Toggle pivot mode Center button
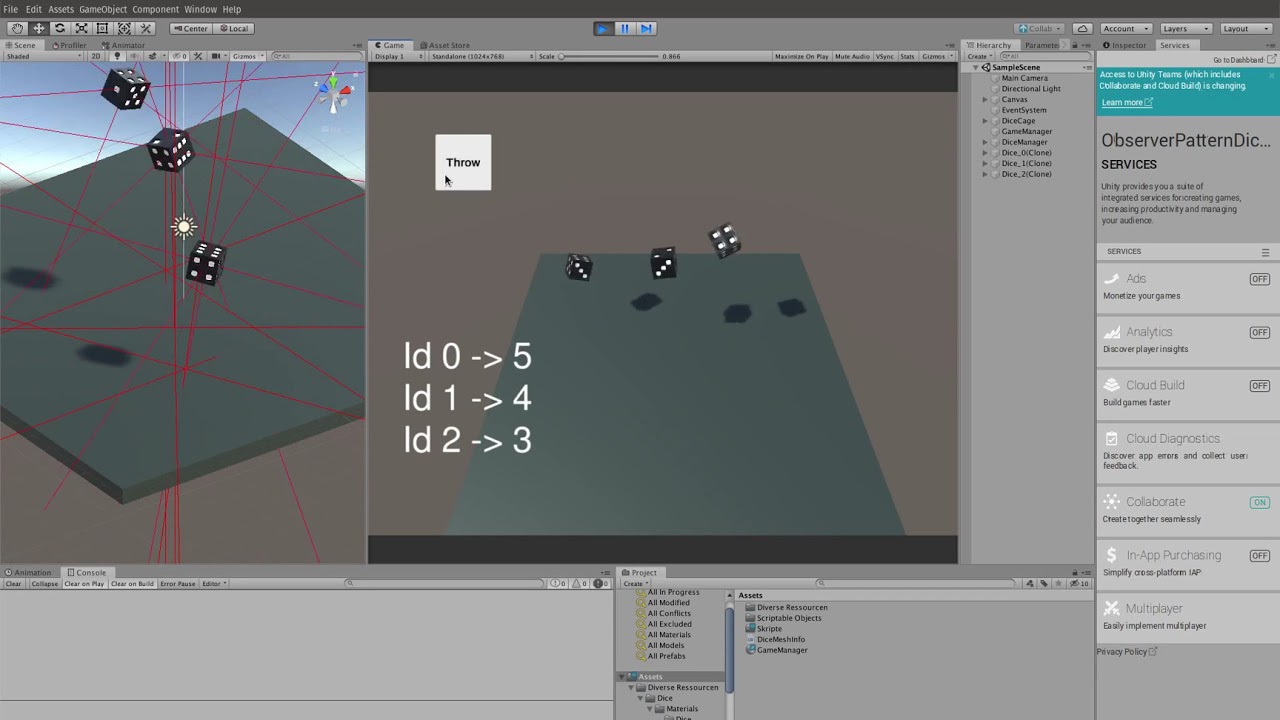This screenshot has width=1280, height=720. point(190,28)
